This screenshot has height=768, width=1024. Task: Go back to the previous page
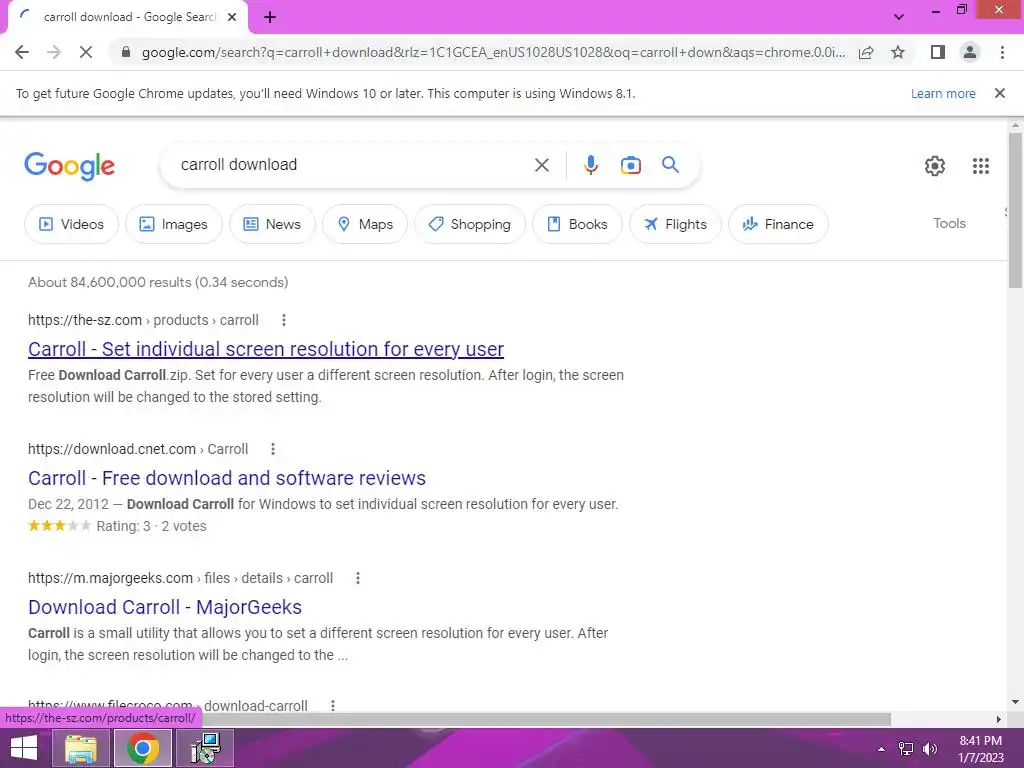pos(22,52)
